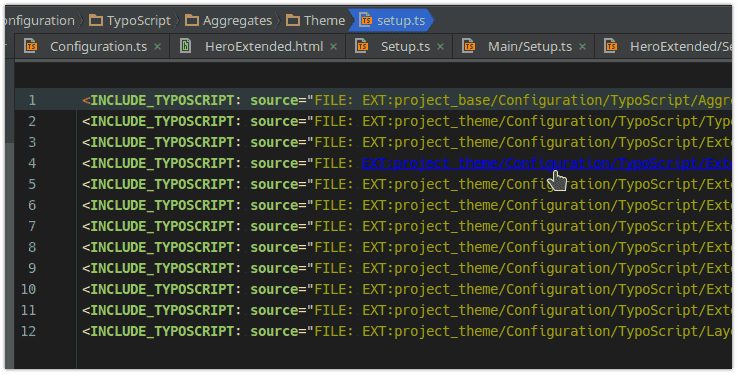Viewport: 737px width, 374px height.
Task: Close the Configuration.ts tab
Action: point(157,47)
